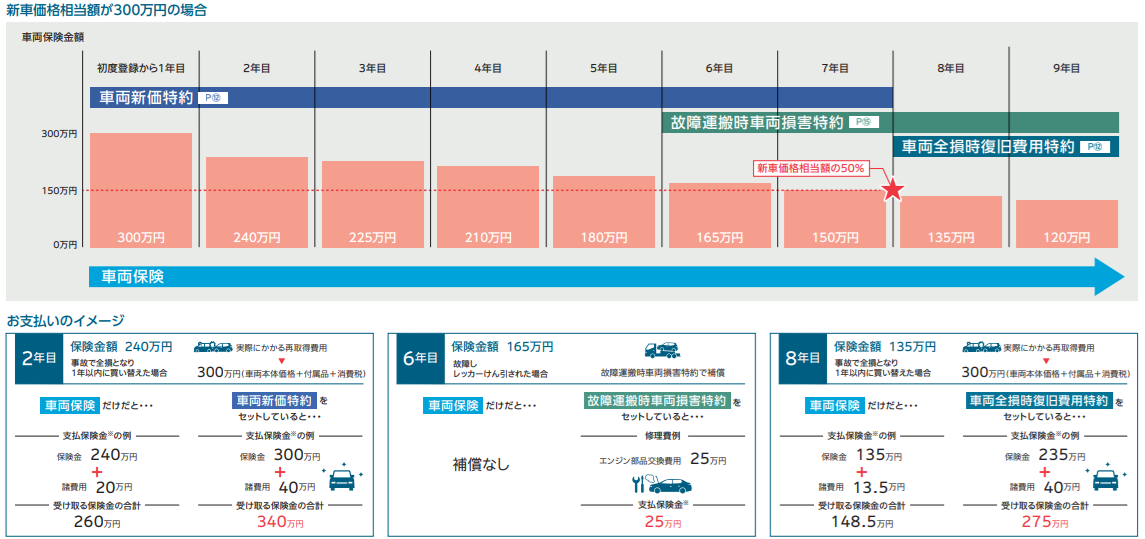Click the 300万円 salmon bar in the chart
This screenshot has width=1145, height=539.
(x=141, y=190)
